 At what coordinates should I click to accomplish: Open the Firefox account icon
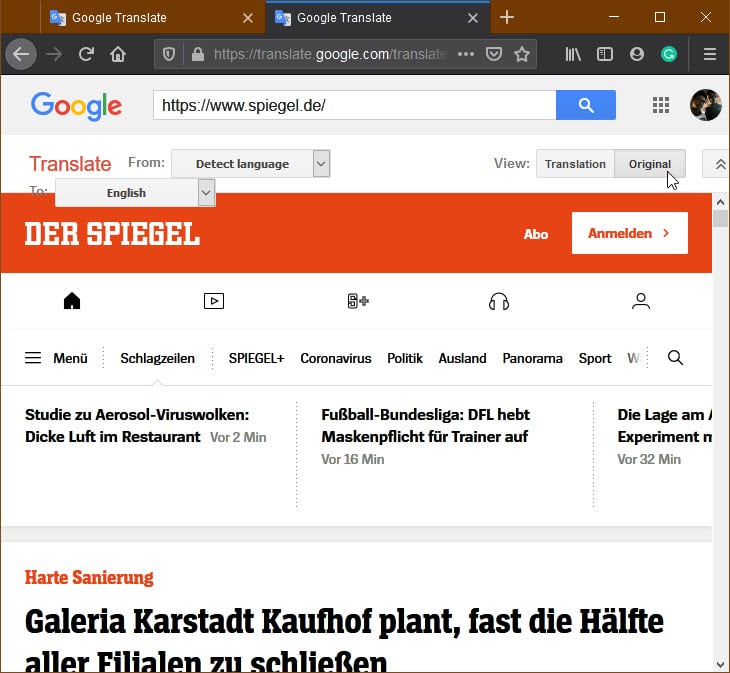[x=636, y=54]
